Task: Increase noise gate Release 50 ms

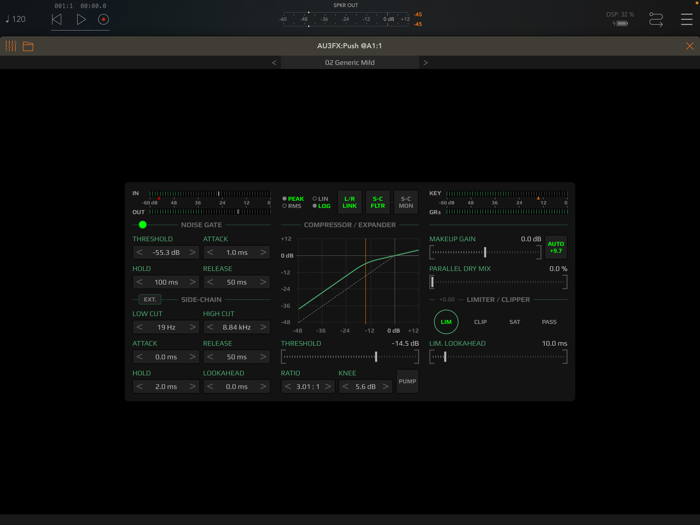Action: 263,282
